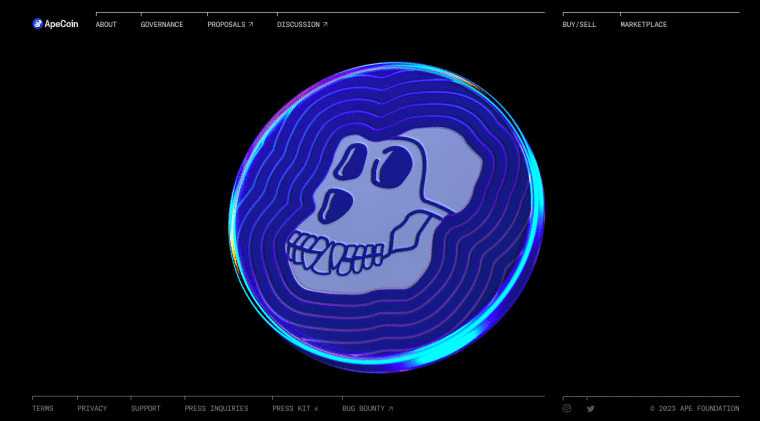Image resolution: width=760 pixels, height=421 pixels.
Task: Download the Press Kit
Action: coord(295,408)
